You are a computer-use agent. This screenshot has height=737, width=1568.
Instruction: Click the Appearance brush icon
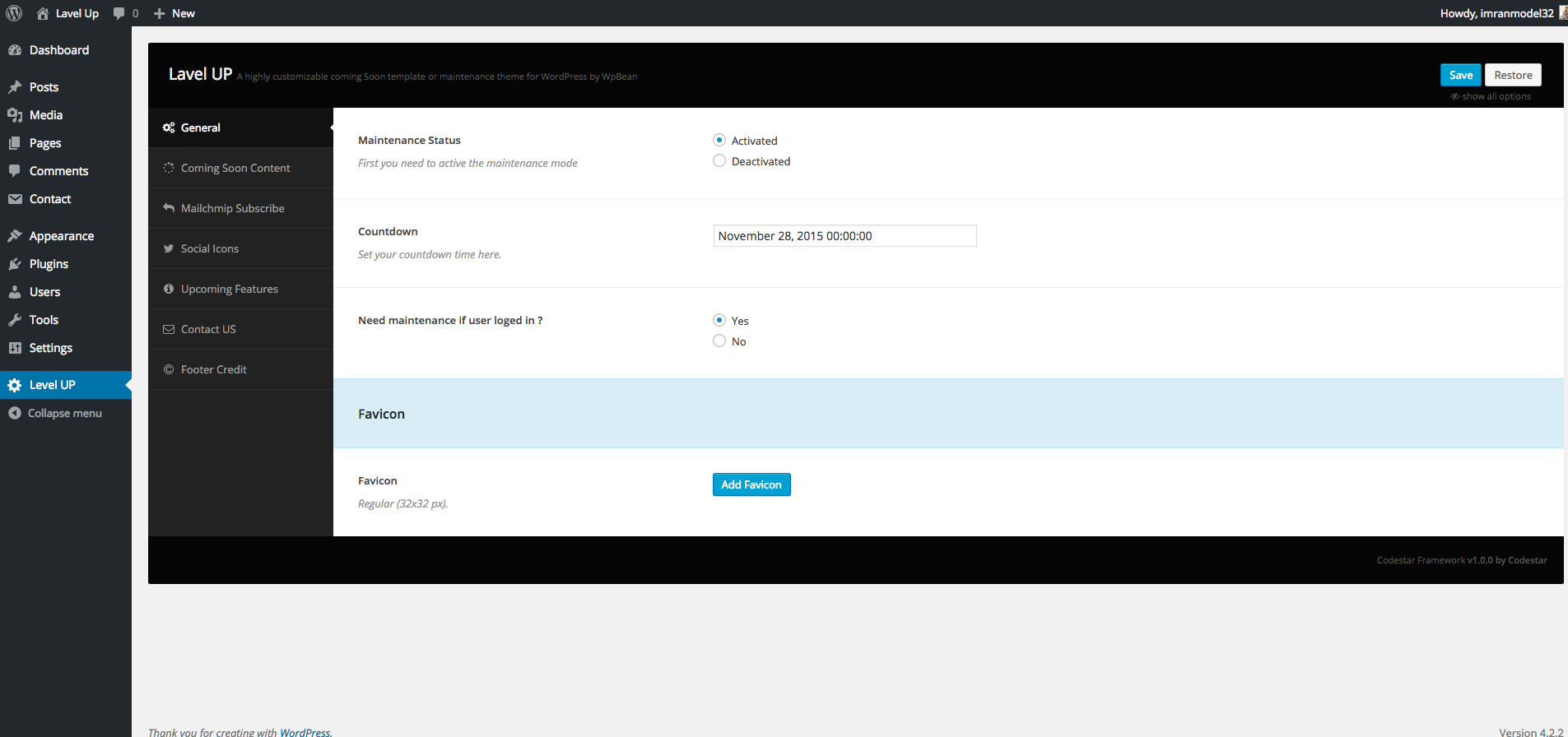(15, 236)
